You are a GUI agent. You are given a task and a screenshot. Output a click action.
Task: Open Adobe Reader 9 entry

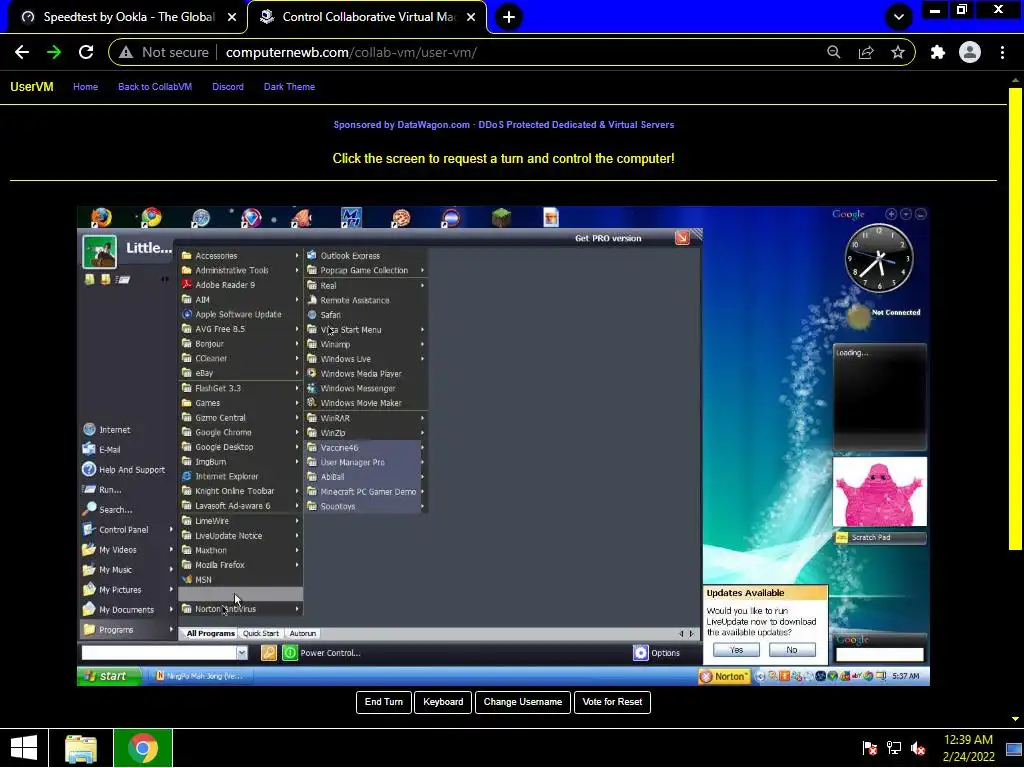pyautogui.click(x=224, y=285)
